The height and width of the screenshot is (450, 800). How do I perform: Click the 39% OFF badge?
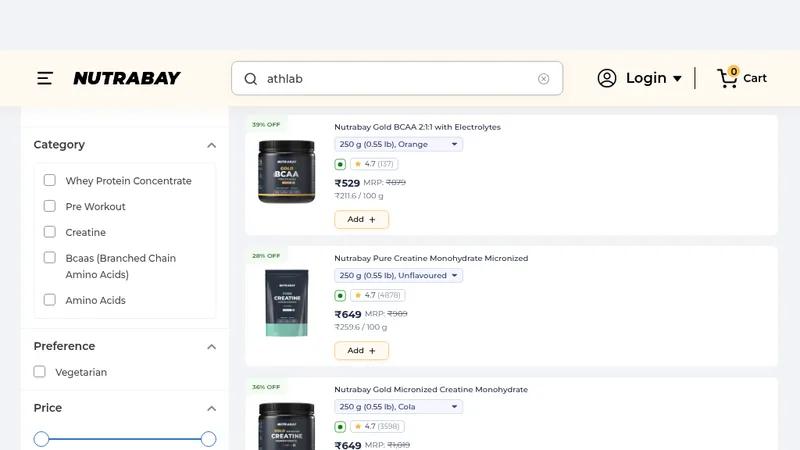point(266,124)
